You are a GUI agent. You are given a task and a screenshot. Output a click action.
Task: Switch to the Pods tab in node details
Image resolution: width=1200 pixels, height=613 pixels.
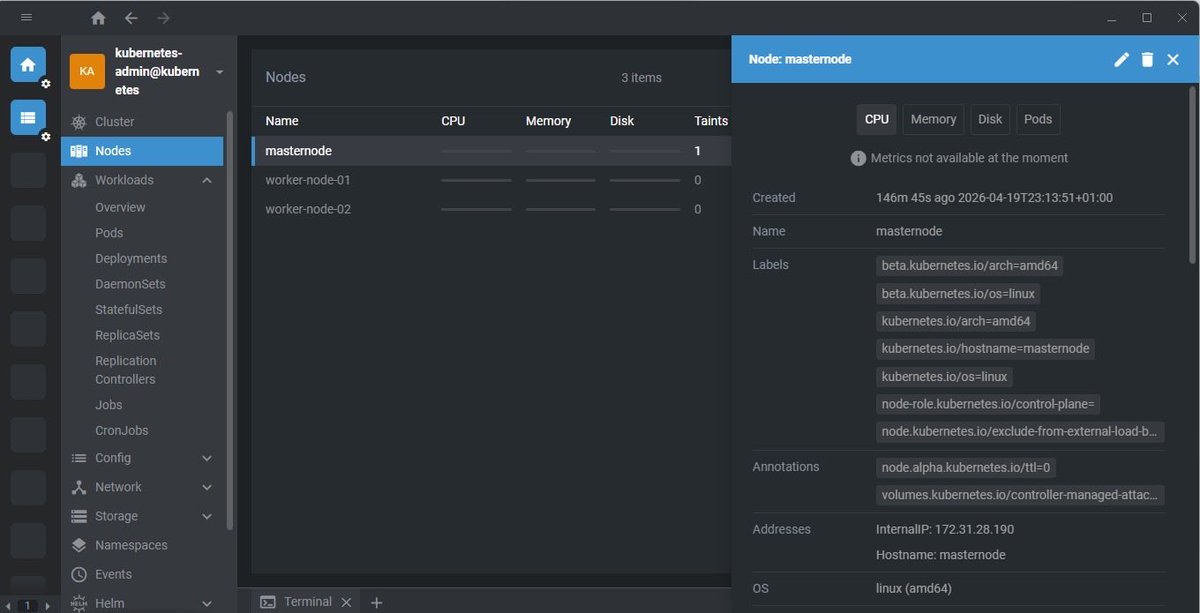click(x=1038, y=119)
